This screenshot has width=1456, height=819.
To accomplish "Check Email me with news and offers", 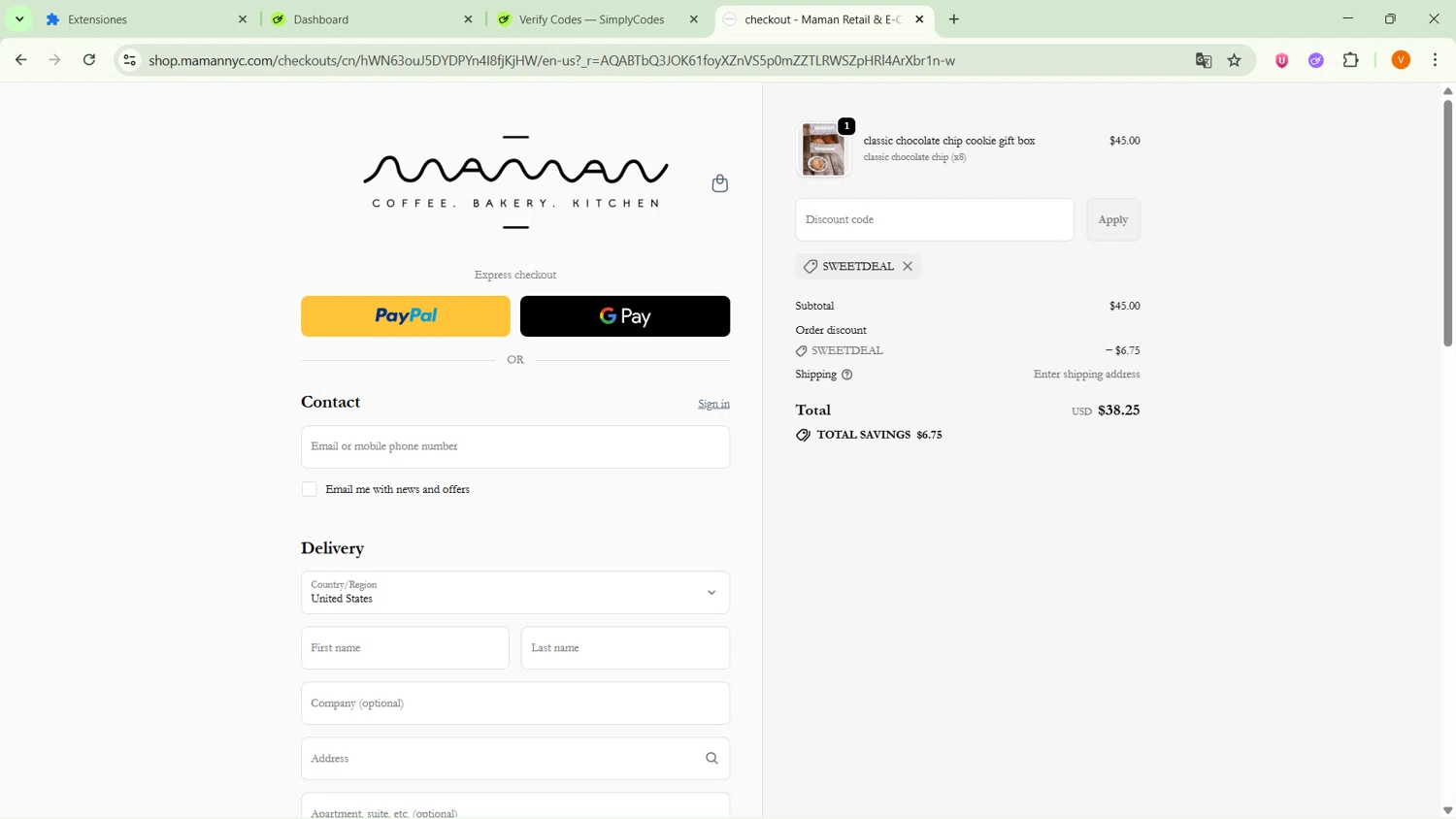I will point(310,489).
